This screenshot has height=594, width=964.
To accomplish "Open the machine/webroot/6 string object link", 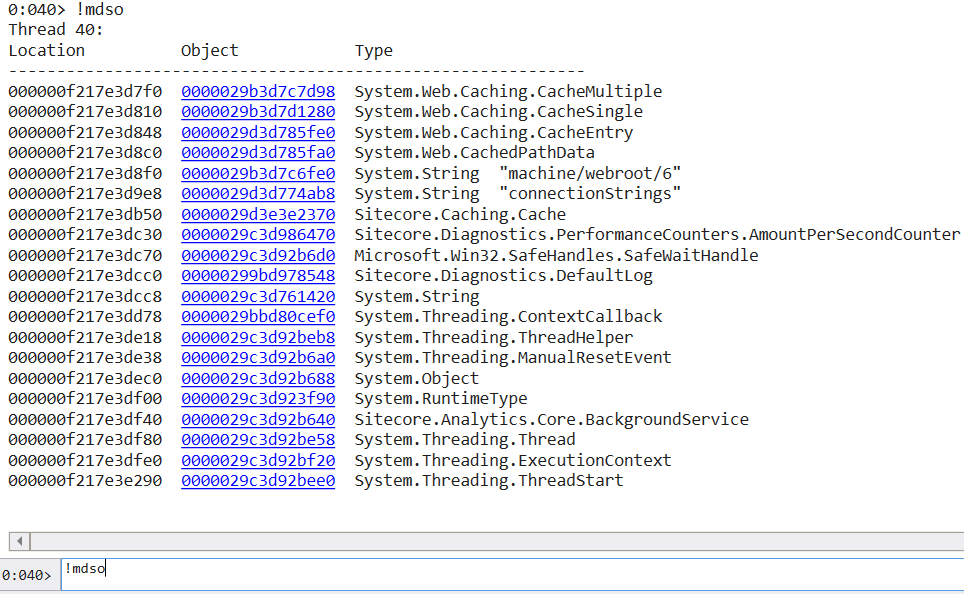I will click(x=258, y=173).
